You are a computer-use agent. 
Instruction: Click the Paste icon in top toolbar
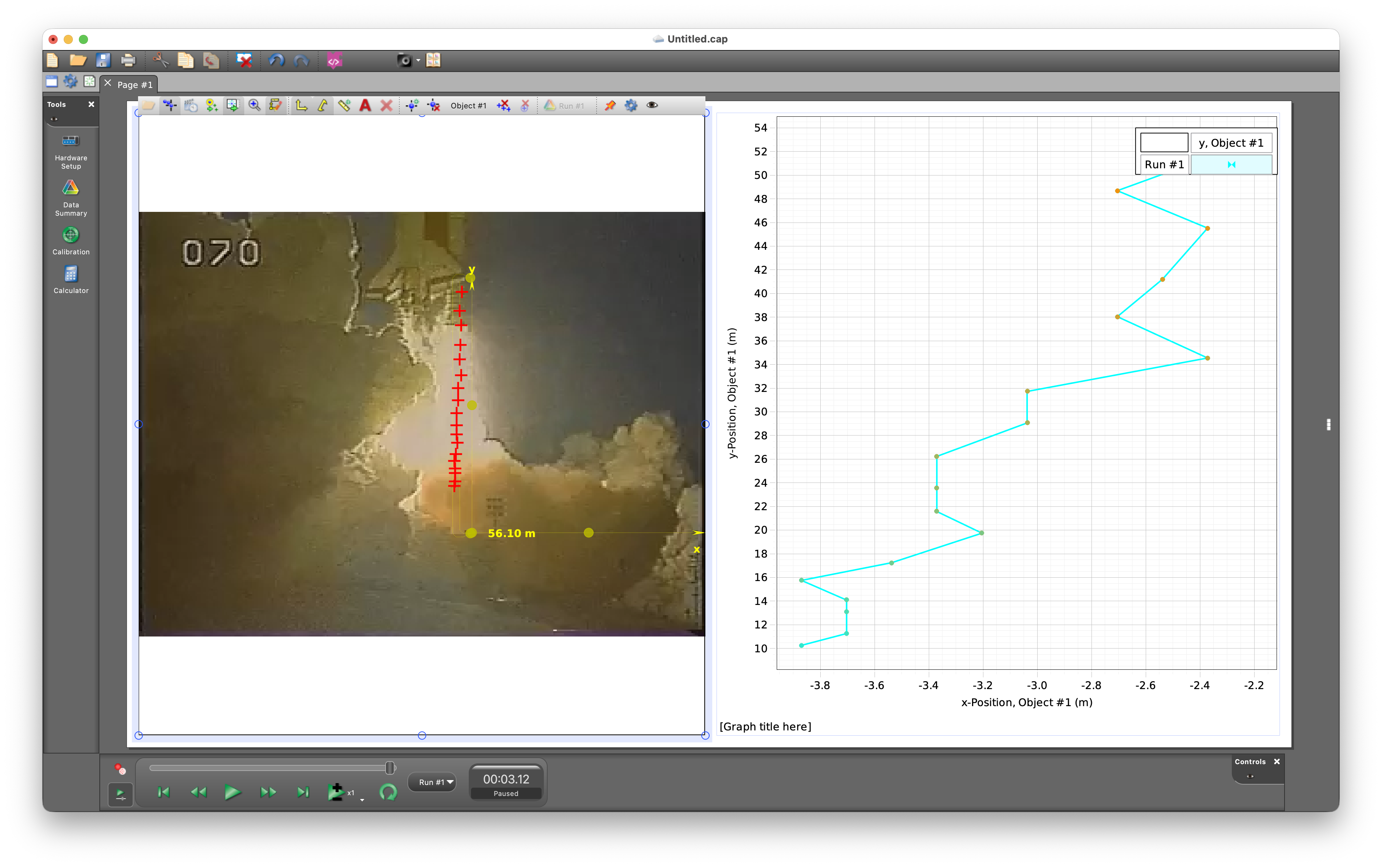click(x=211, y=60)
